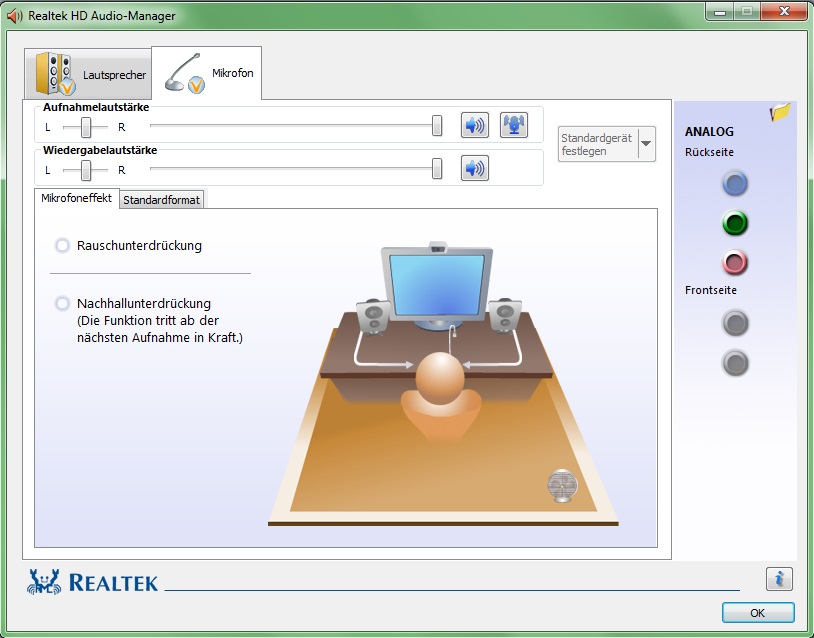The image size is (814, 638).
Task: Open the Mikrofoneffekt sub-tab
Action: 76,198
